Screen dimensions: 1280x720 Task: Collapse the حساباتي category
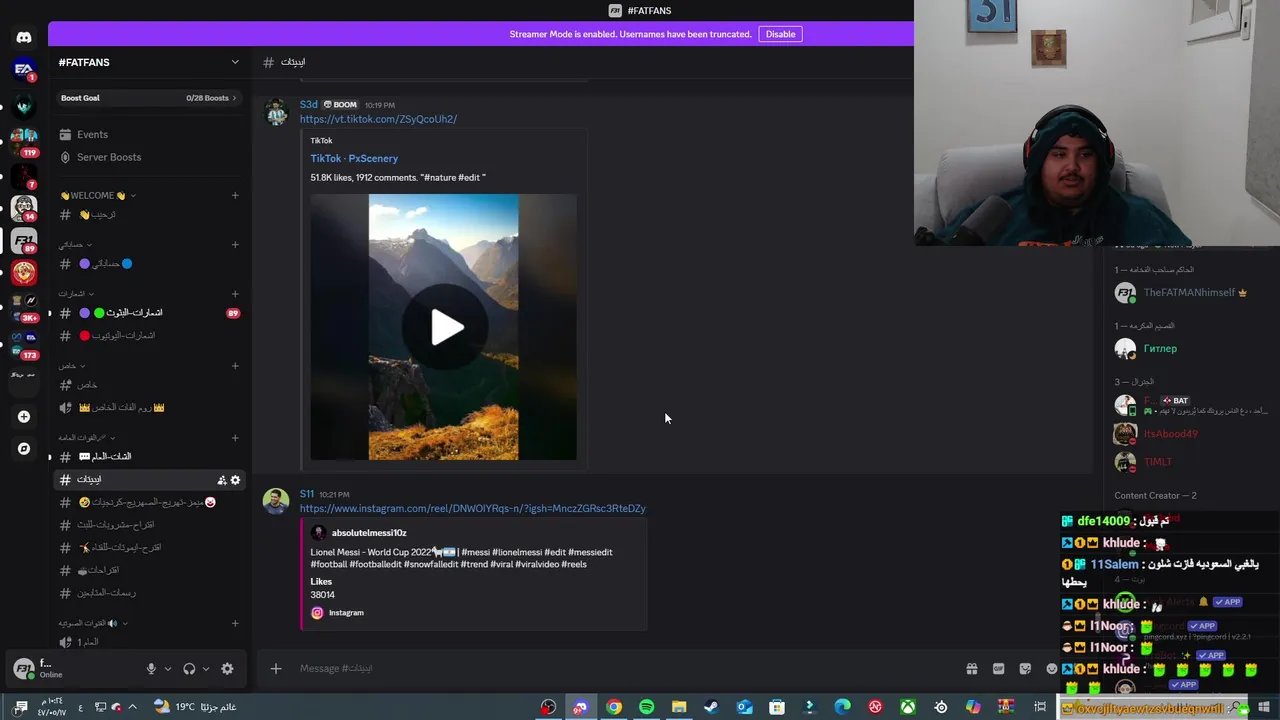[x=75, y=245]
